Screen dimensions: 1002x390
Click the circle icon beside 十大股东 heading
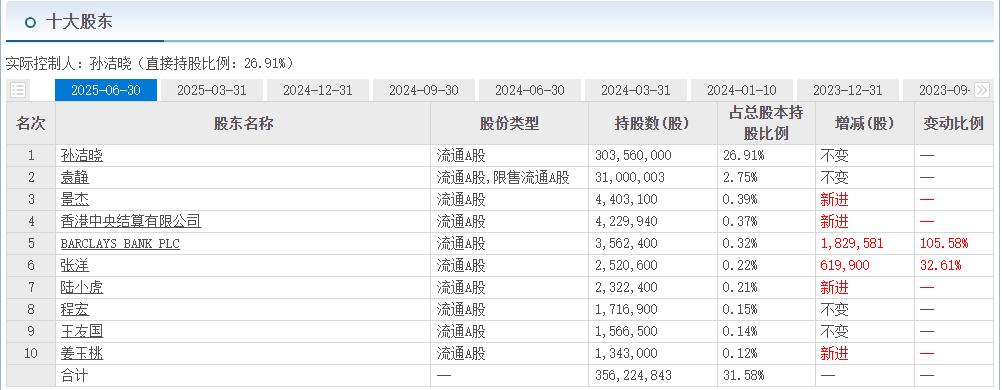[x=30, y=22]
